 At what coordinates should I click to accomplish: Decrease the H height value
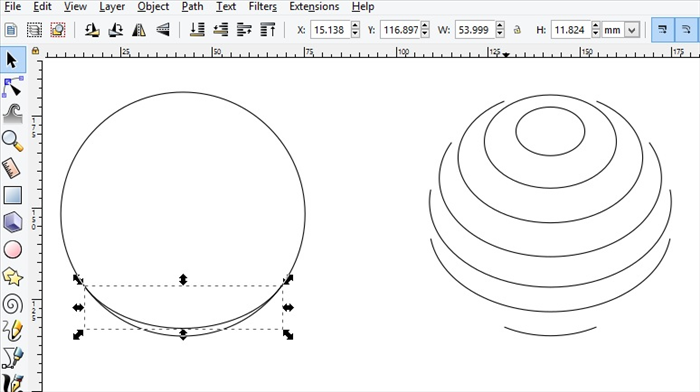(x=596, y=34)
